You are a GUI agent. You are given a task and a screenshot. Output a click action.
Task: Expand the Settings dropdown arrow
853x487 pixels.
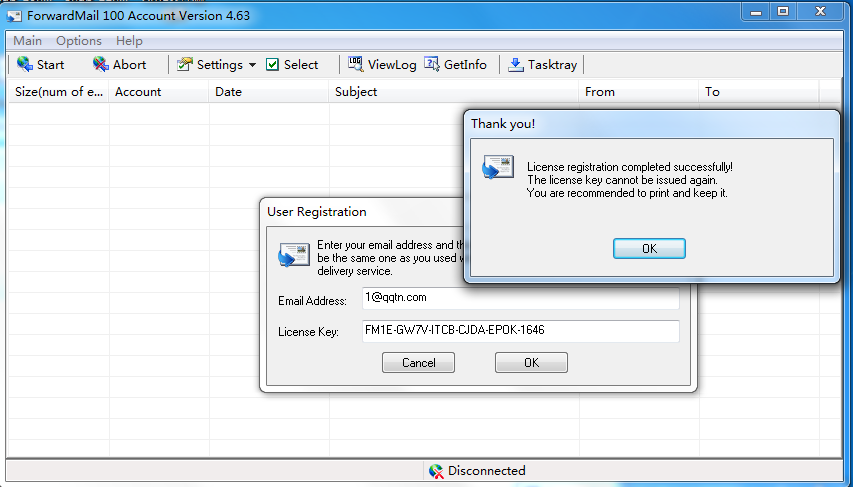point(252,65)
